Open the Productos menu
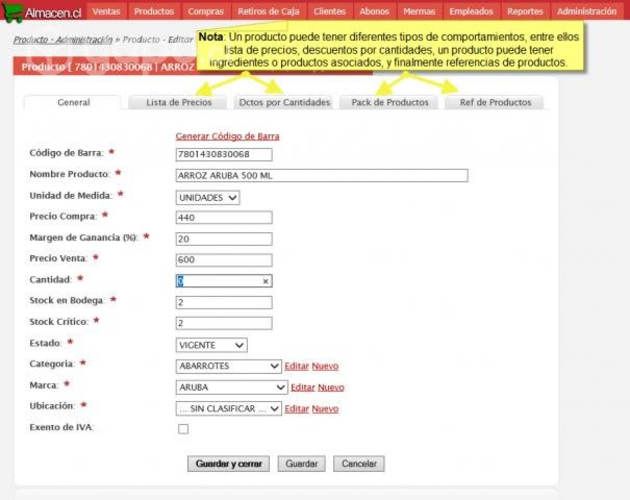The image size is (630, 500). 154,11
